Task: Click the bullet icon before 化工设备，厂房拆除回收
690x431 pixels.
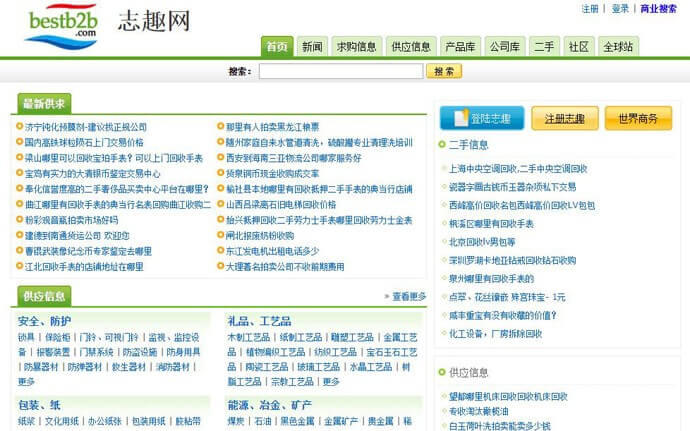Action: [x=442, y=334]
